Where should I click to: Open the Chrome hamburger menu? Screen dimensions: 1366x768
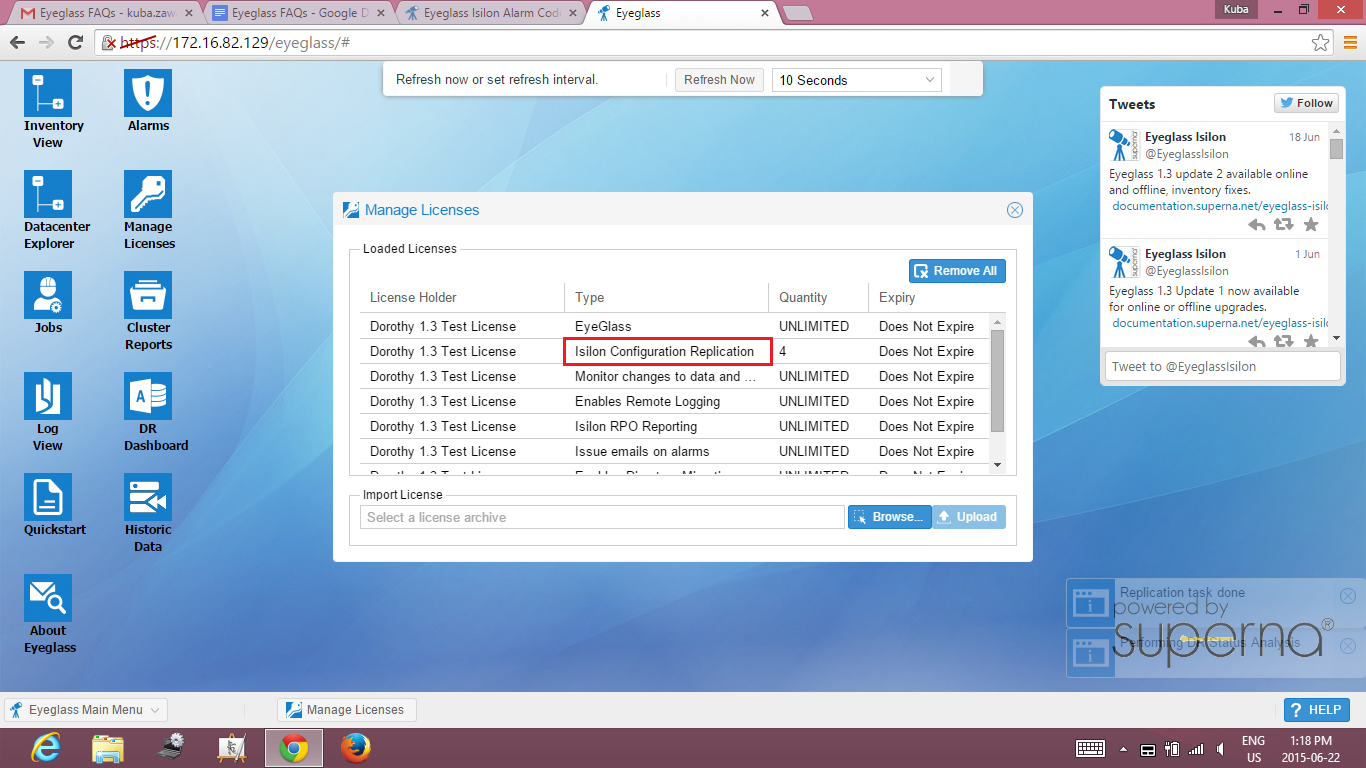(x=1350, y=43)
